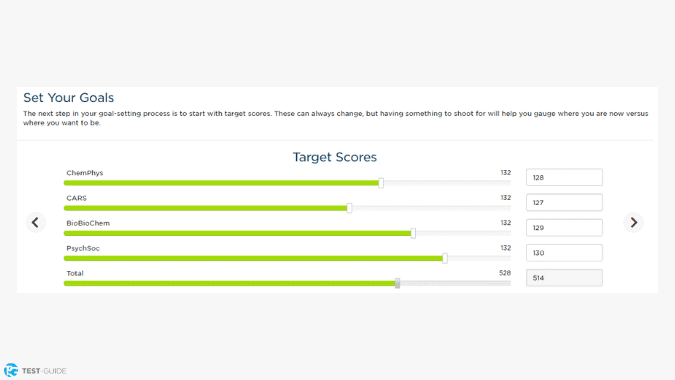This screenshot has height=380, width=675.
Task: Click the PsychSoc slider handle
Action: (445, 258)
